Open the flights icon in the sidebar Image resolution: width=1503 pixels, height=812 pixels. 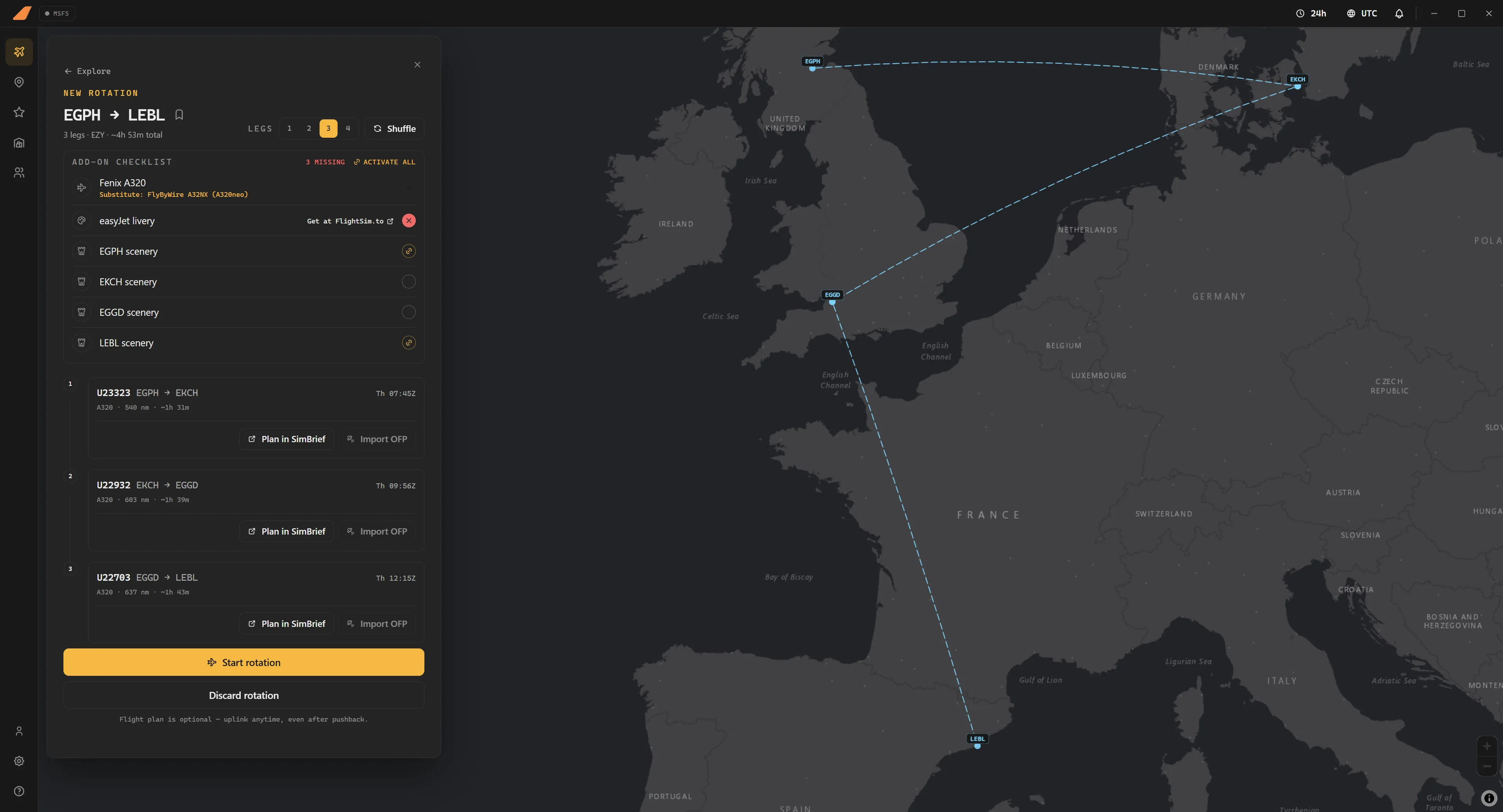pyautogui.click(x=19, y=52)
